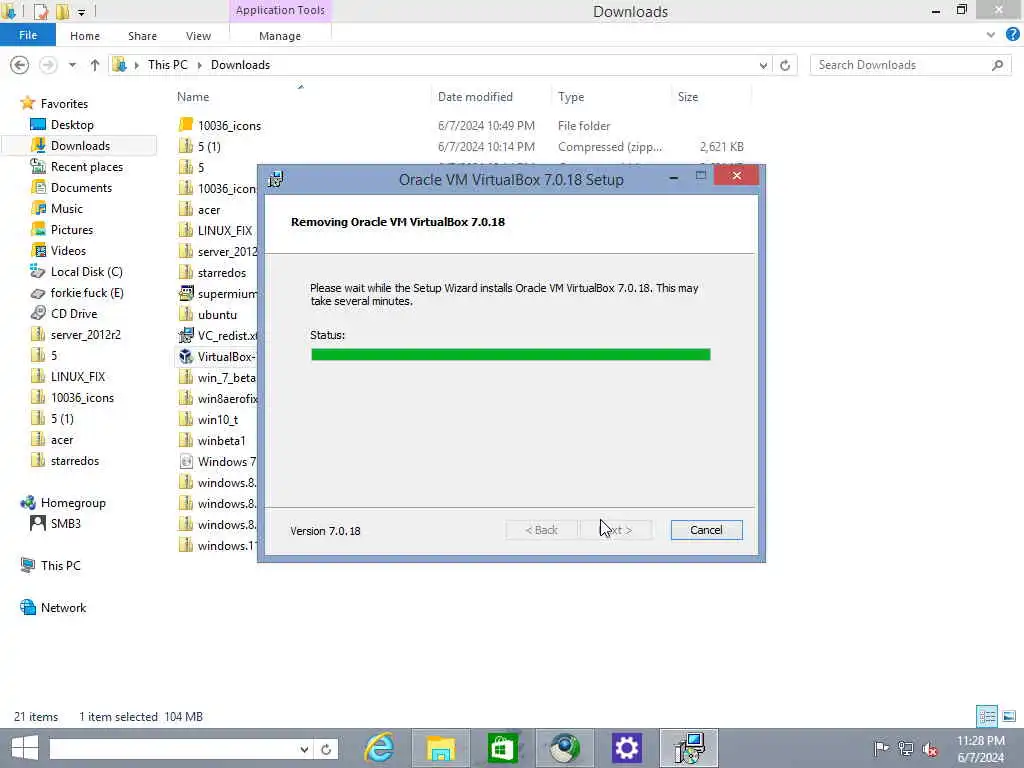
Task: Open the recent locations dropdown arrow
Action: coord(72,65)
